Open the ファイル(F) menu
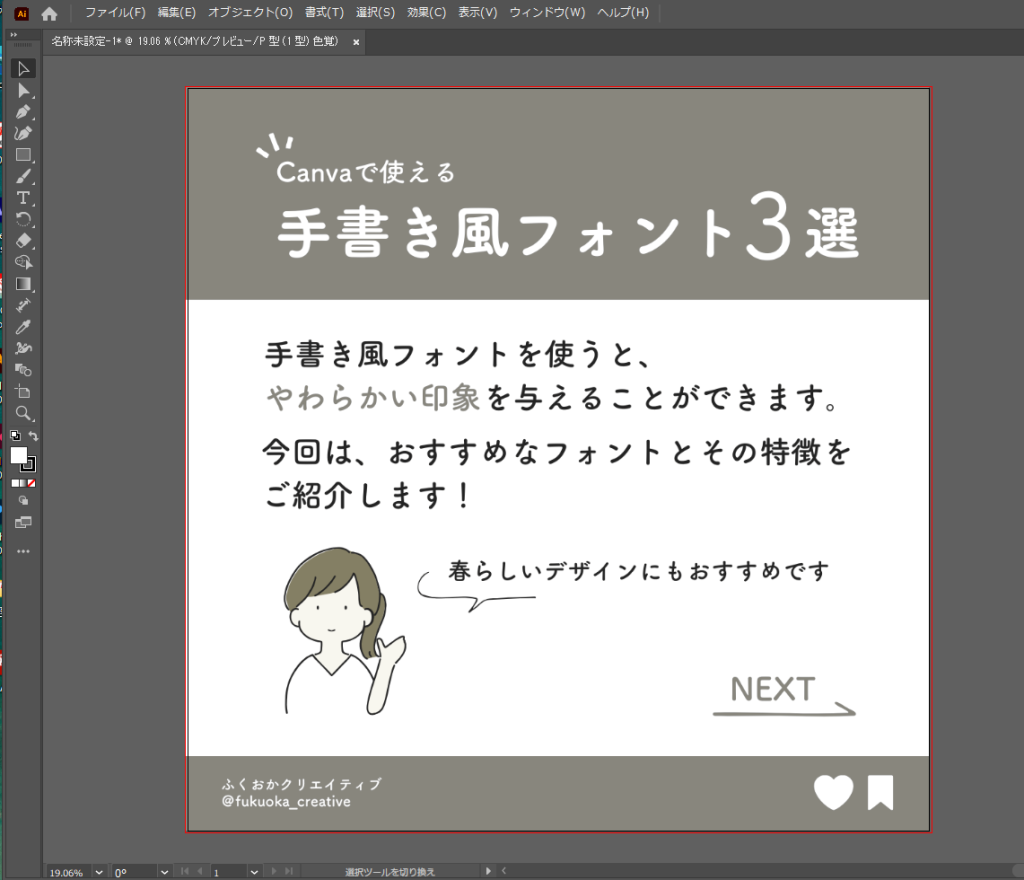The image size is (1024, 880). [x=116, y=12]
